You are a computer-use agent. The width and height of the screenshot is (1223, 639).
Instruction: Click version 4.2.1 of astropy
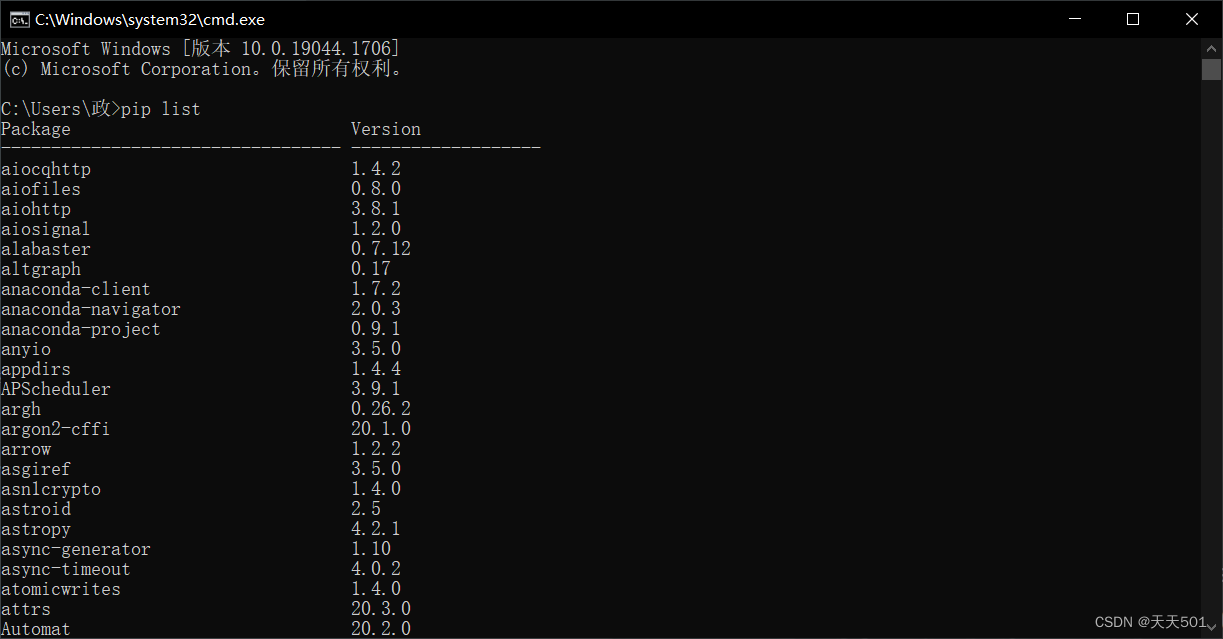376,529
